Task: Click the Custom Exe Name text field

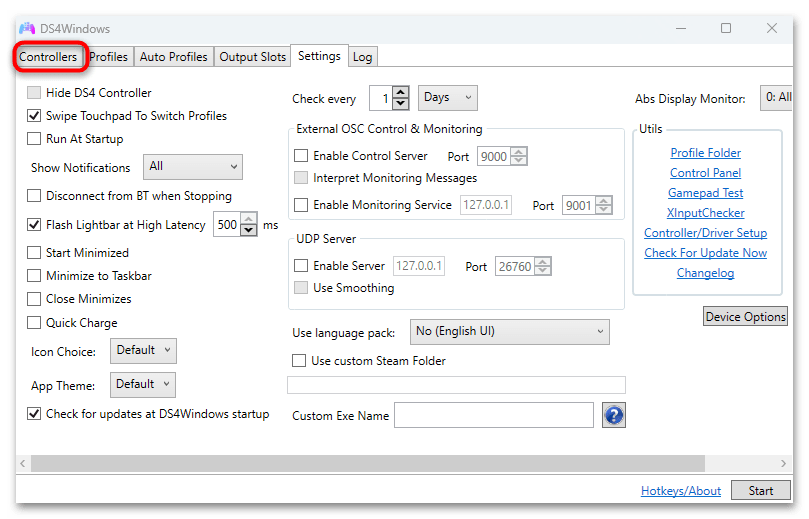Action: [494, 415]
